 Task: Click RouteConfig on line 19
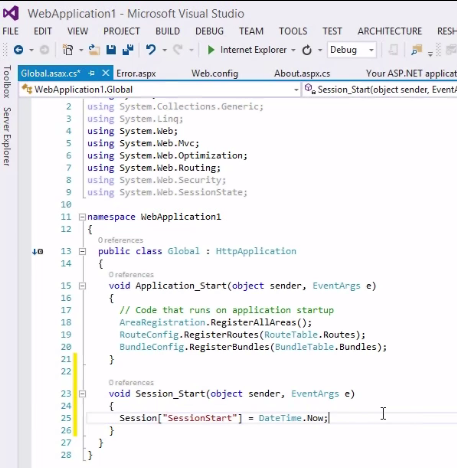[x=149, y=335]
